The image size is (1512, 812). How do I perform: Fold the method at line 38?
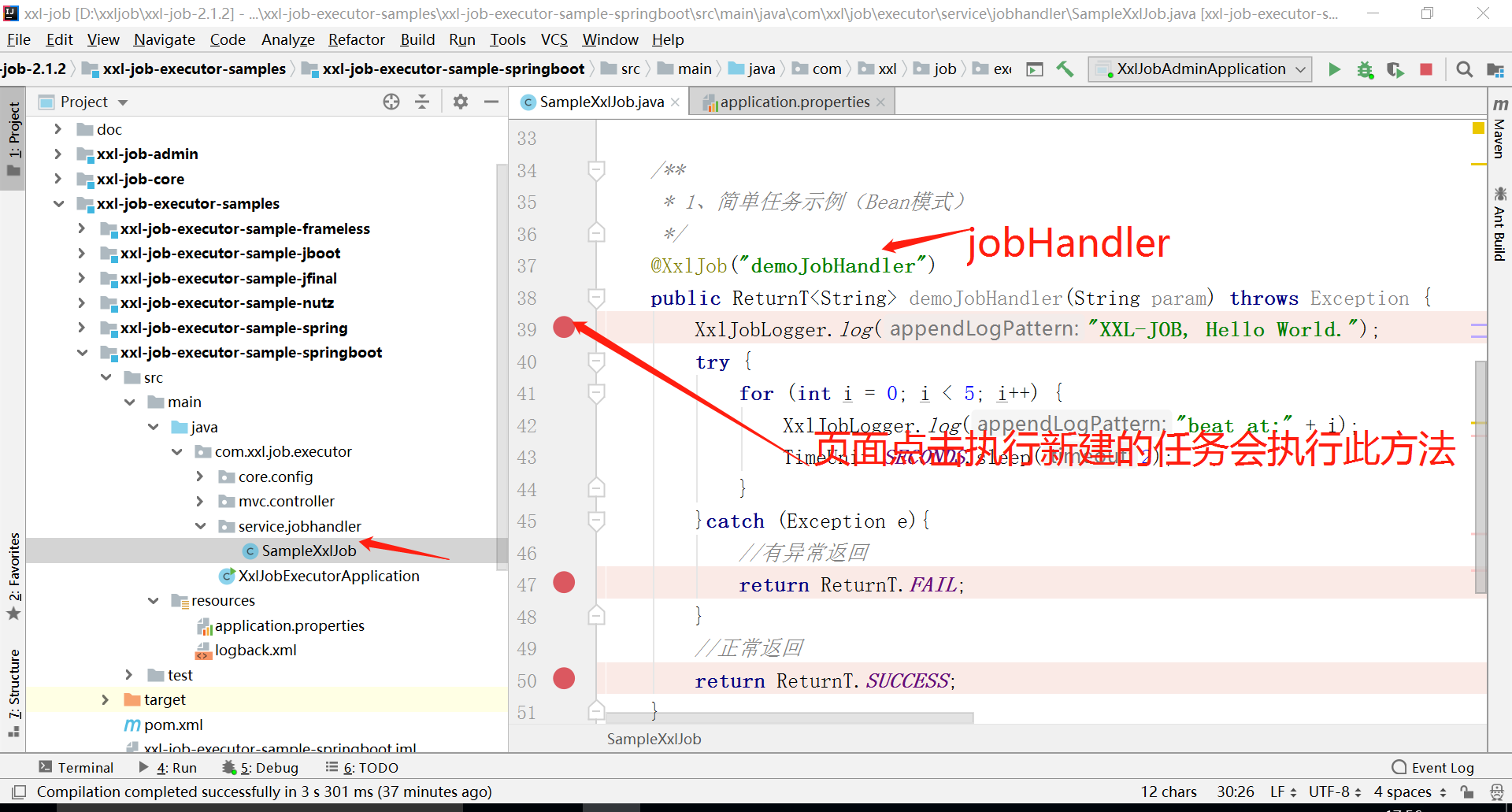[x=596, y=298]
